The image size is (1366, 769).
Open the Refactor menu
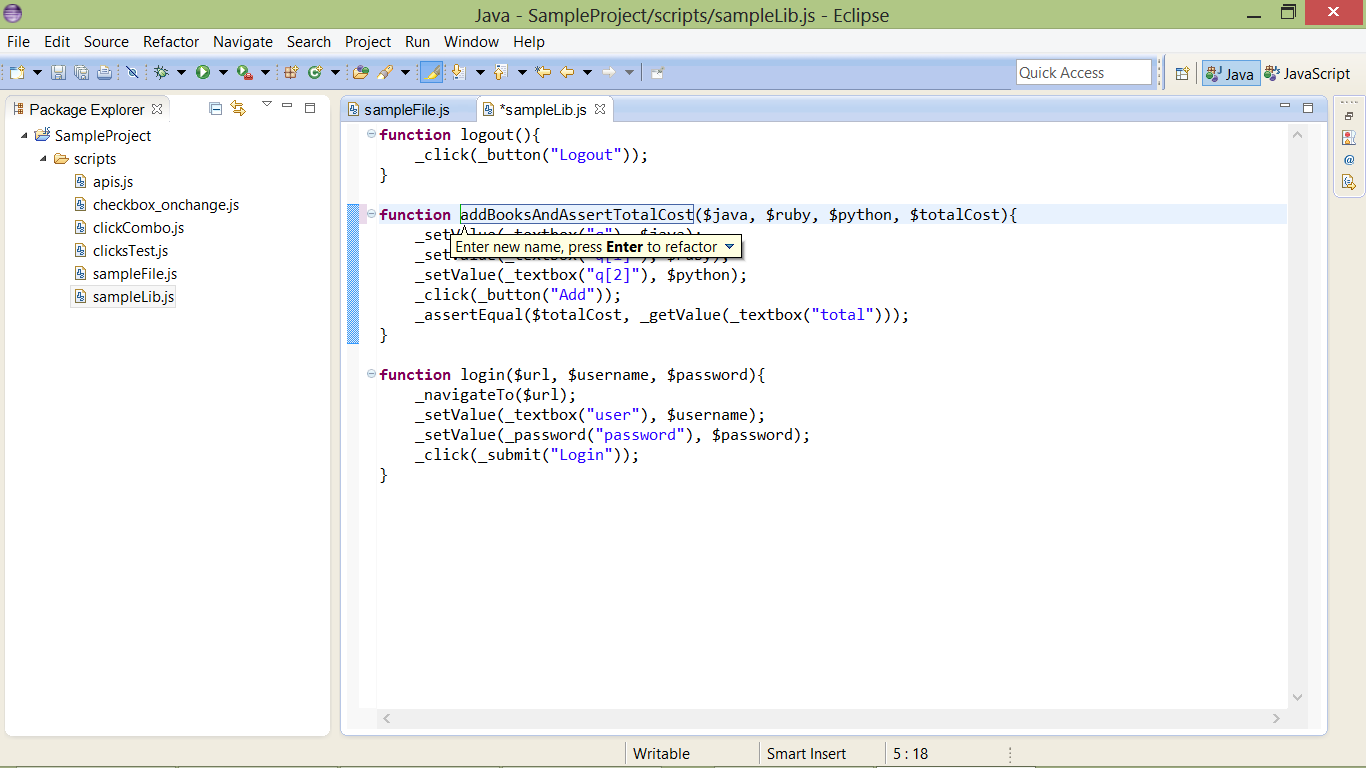[x=170, y=42]
